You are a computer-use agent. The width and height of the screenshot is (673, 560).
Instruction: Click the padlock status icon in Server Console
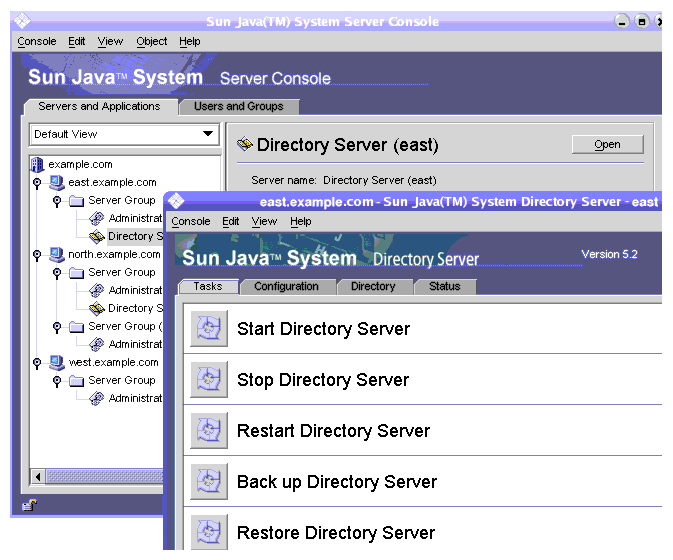pos(30,505)
